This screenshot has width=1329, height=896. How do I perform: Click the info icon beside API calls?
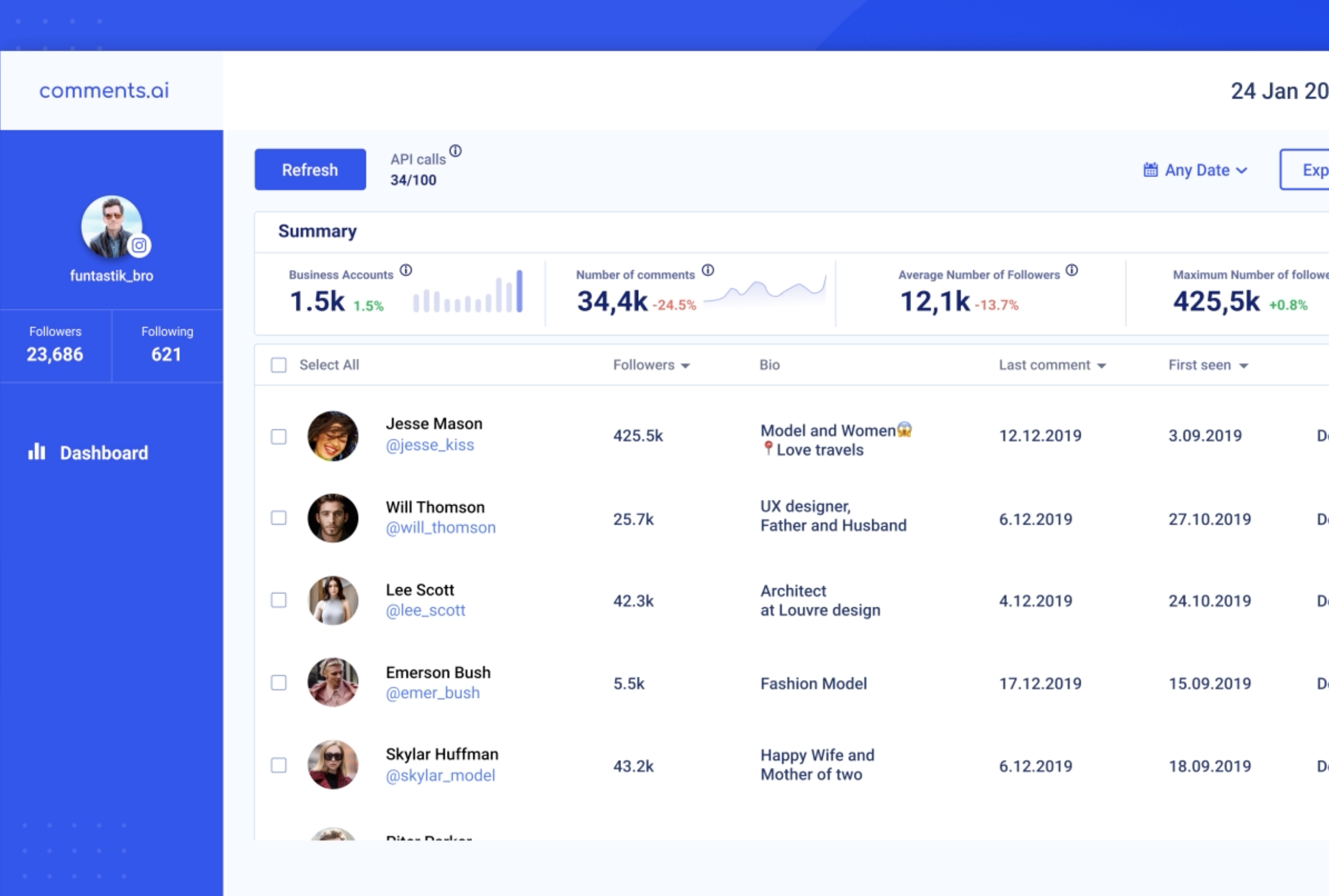coord(455,151)
